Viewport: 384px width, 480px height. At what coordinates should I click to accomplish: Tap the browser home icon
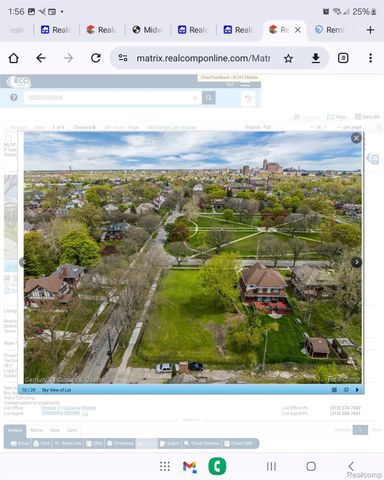[x=14, y=58]
